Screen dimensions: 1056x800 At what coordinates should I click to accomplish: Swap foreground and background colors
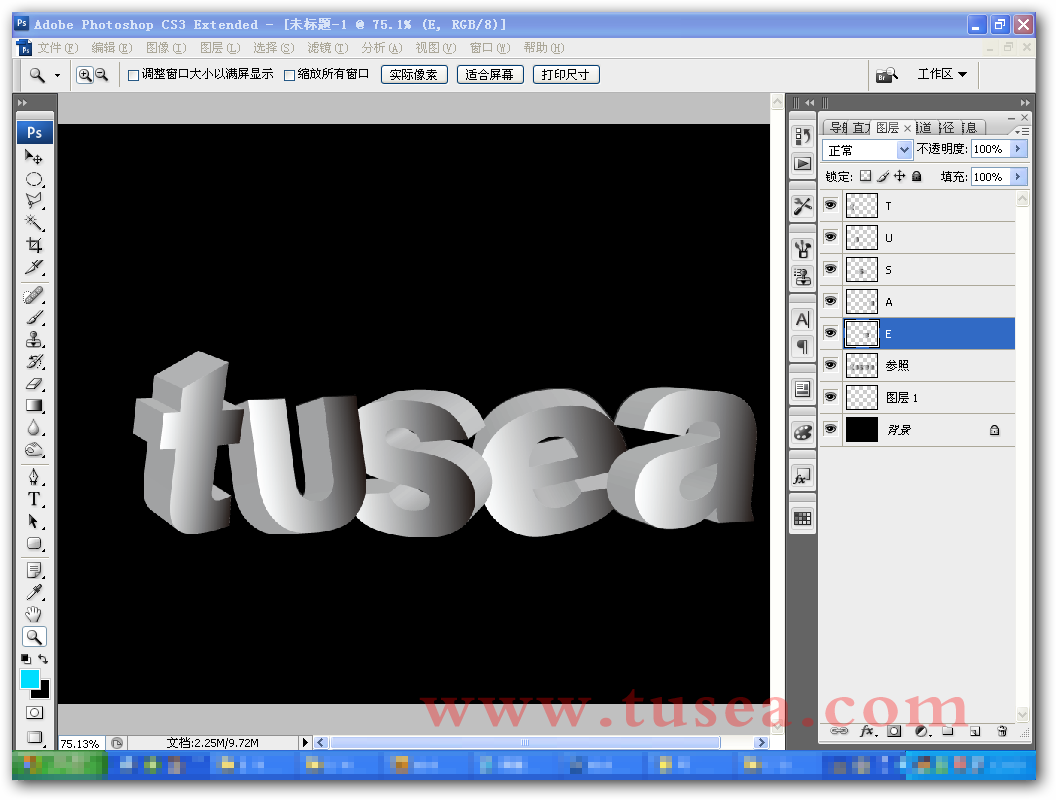point(43,659)
